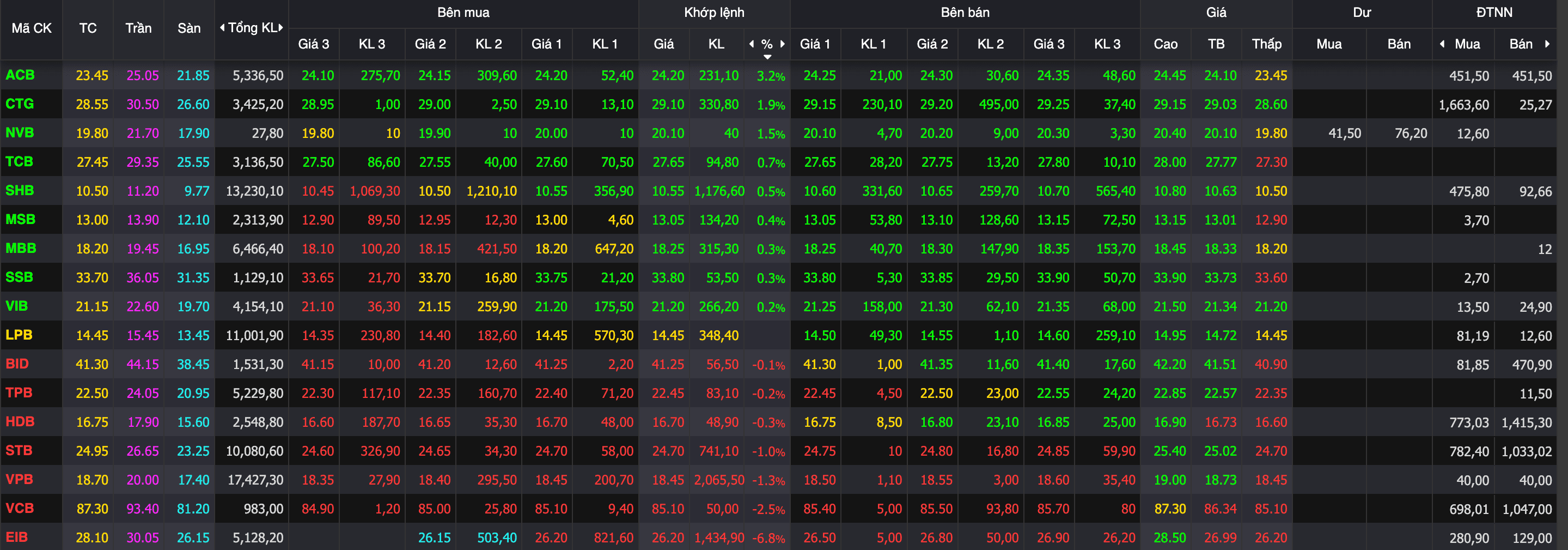Click LPB total volume 11,001,90
Screen dimensions: 1568x550
[254, 336]
